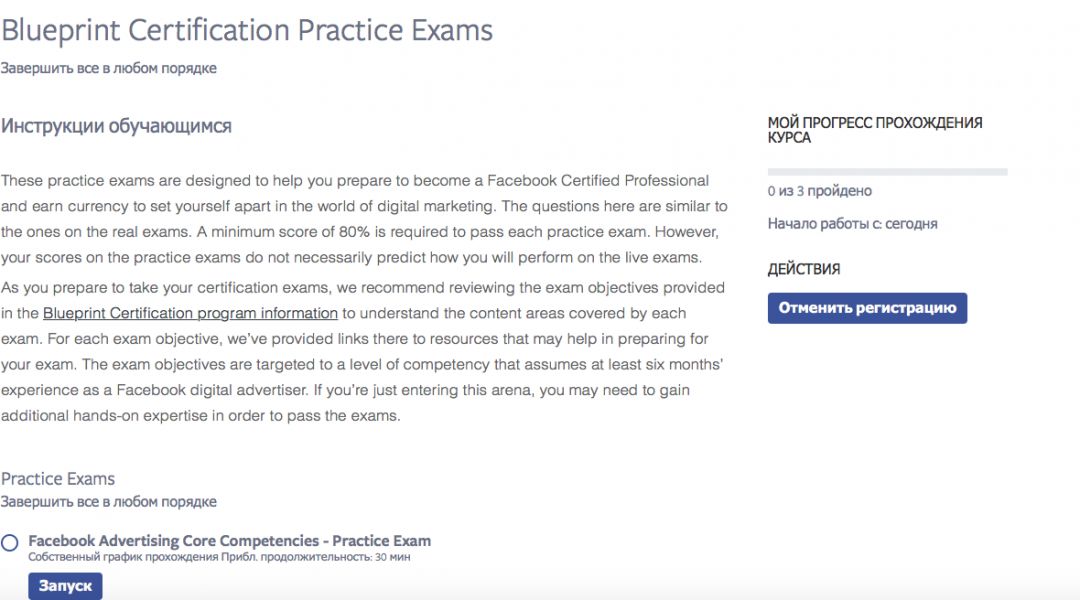The image size is (1080, 600).
Task: Open the Facebook Advertising Core Competencies exam title
Action: pos(229,541)
